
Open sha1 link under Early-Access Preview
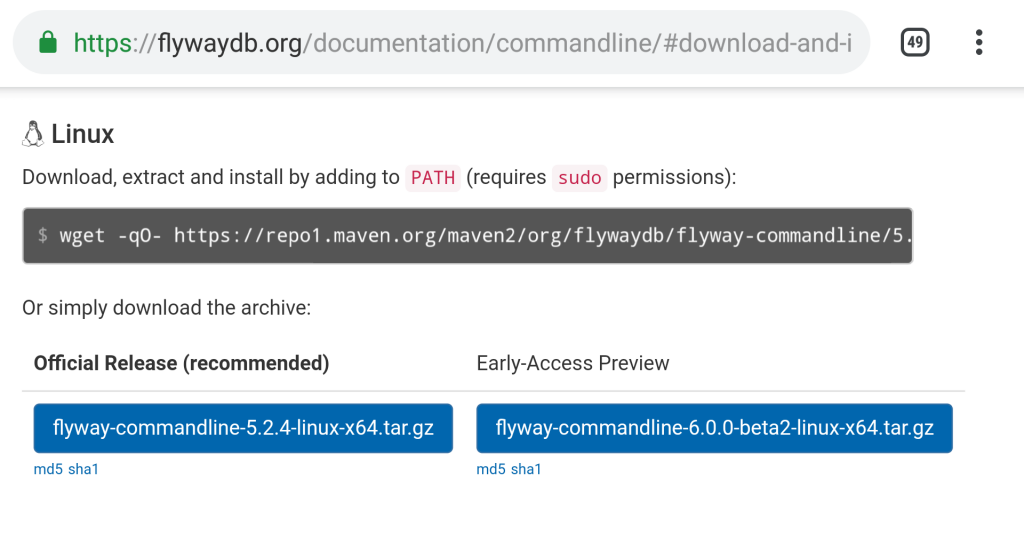pyautogui.click(x=526, y=469)
